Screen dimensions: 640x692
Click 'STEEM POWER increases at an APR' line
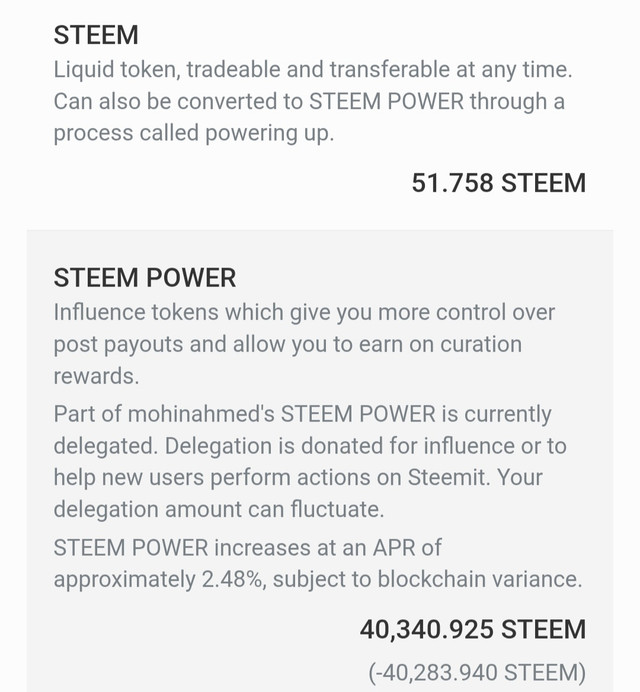click(247, 548)
